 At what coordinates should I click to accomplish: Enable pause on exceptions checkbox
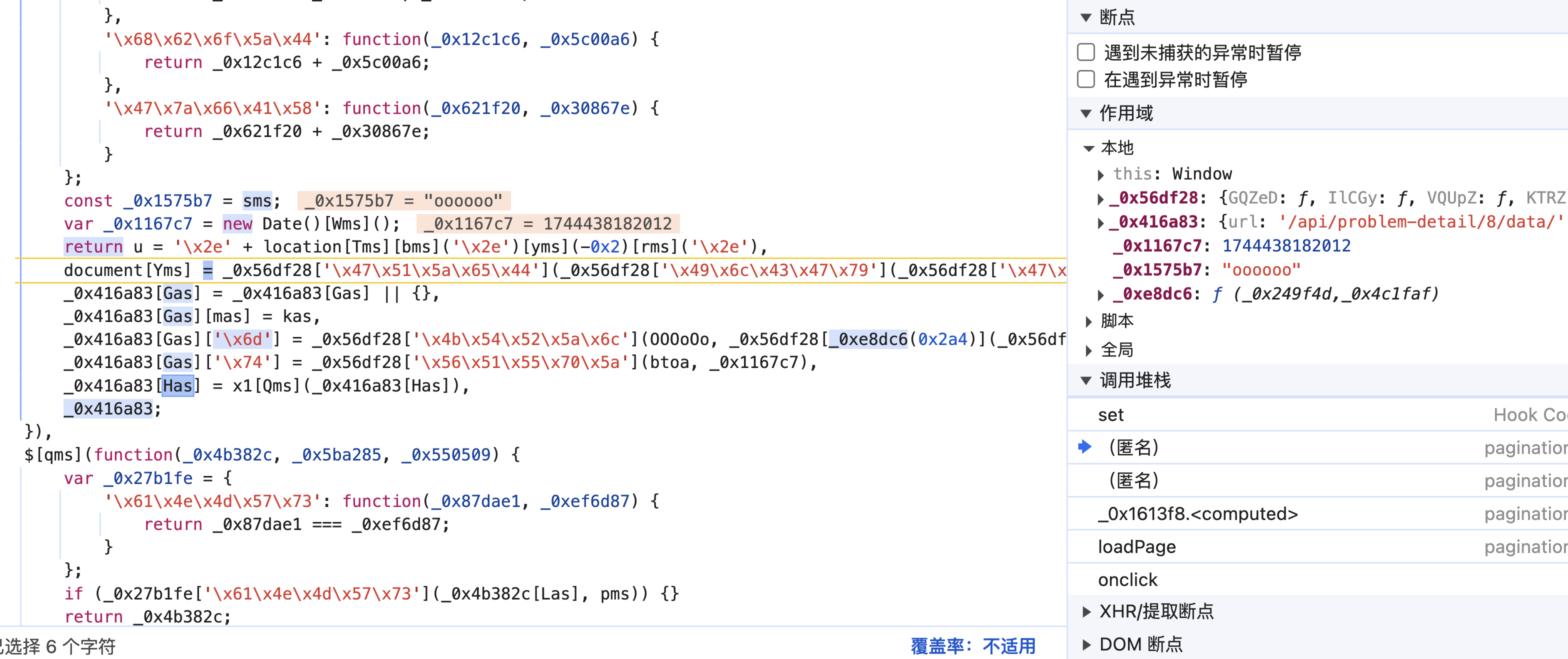pos(1086,79)
